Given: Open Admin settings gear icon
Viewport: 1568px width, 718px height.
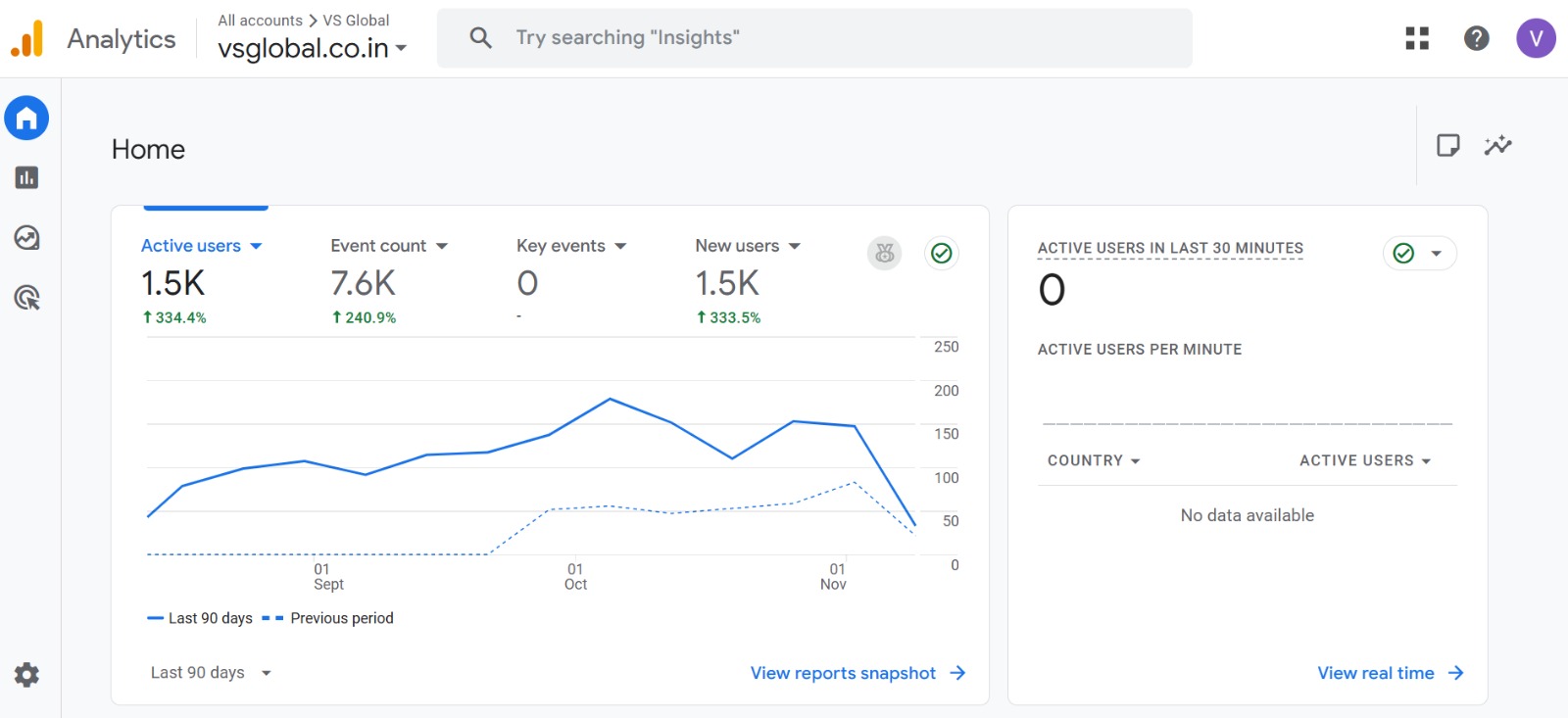Looking at the screenshot, I should tap(26, 675).
